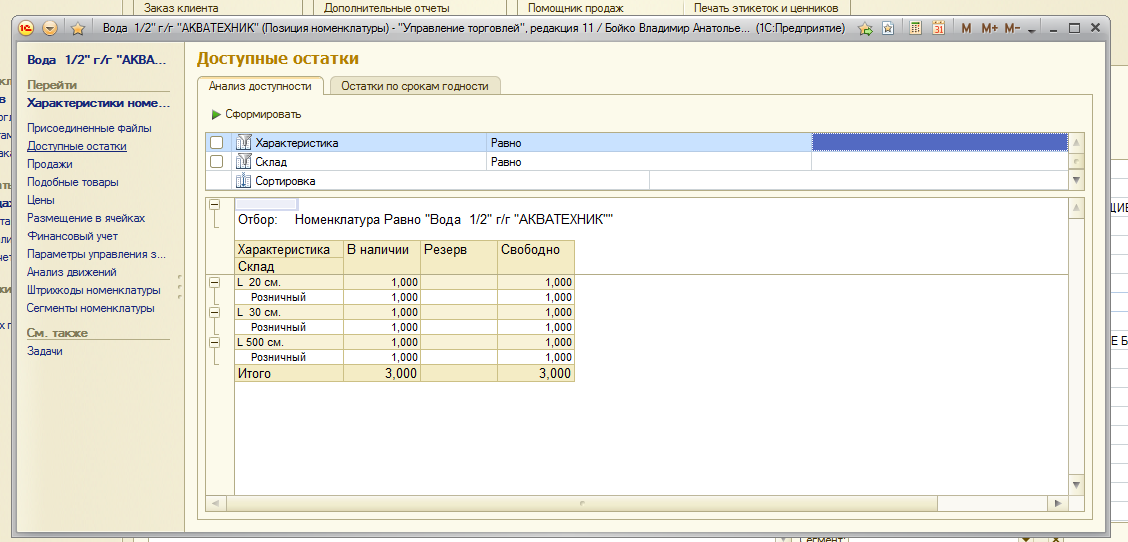The width and height of the screenshot is (1128, 542).
Task: Enable the Характеристика filter checkbox
Action: (x=217, y=143)
